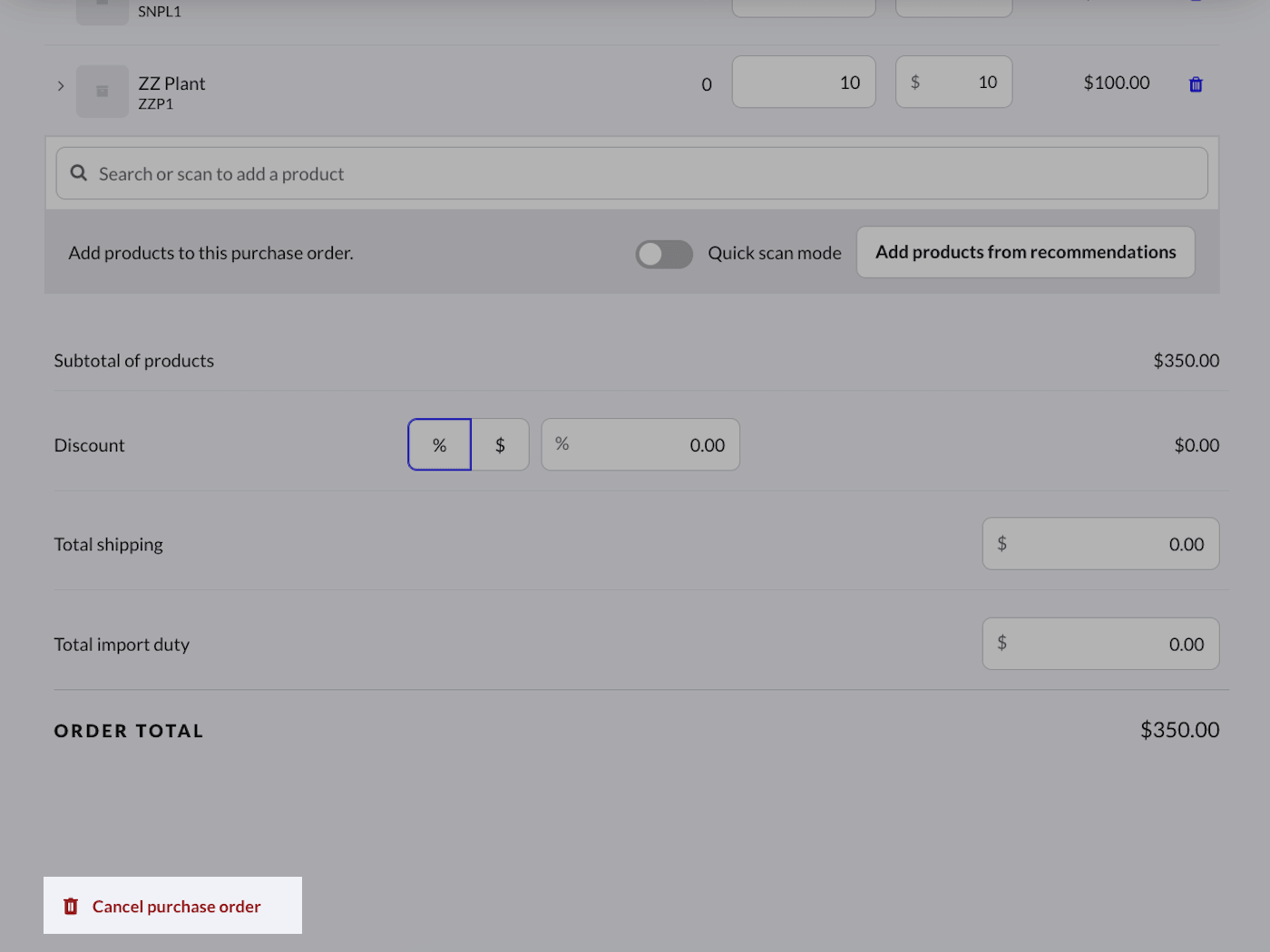The width and height of the screenshot is (1270, 952).
Task: Click the ZZ Plant unit cost field
Action: (954, 83)
